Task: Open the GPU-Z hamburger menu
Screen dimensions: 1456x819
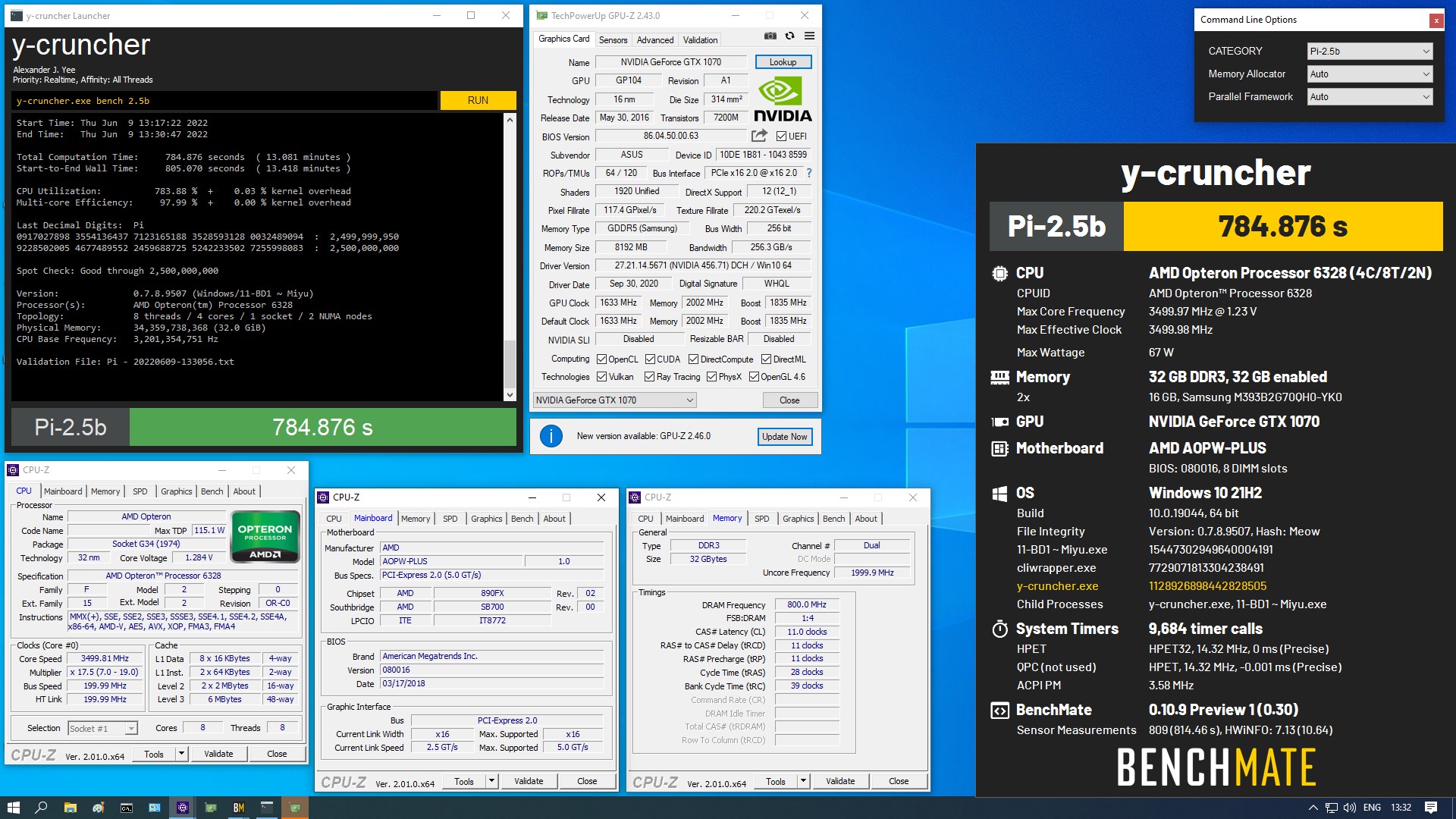Action: tap(809, 36)
